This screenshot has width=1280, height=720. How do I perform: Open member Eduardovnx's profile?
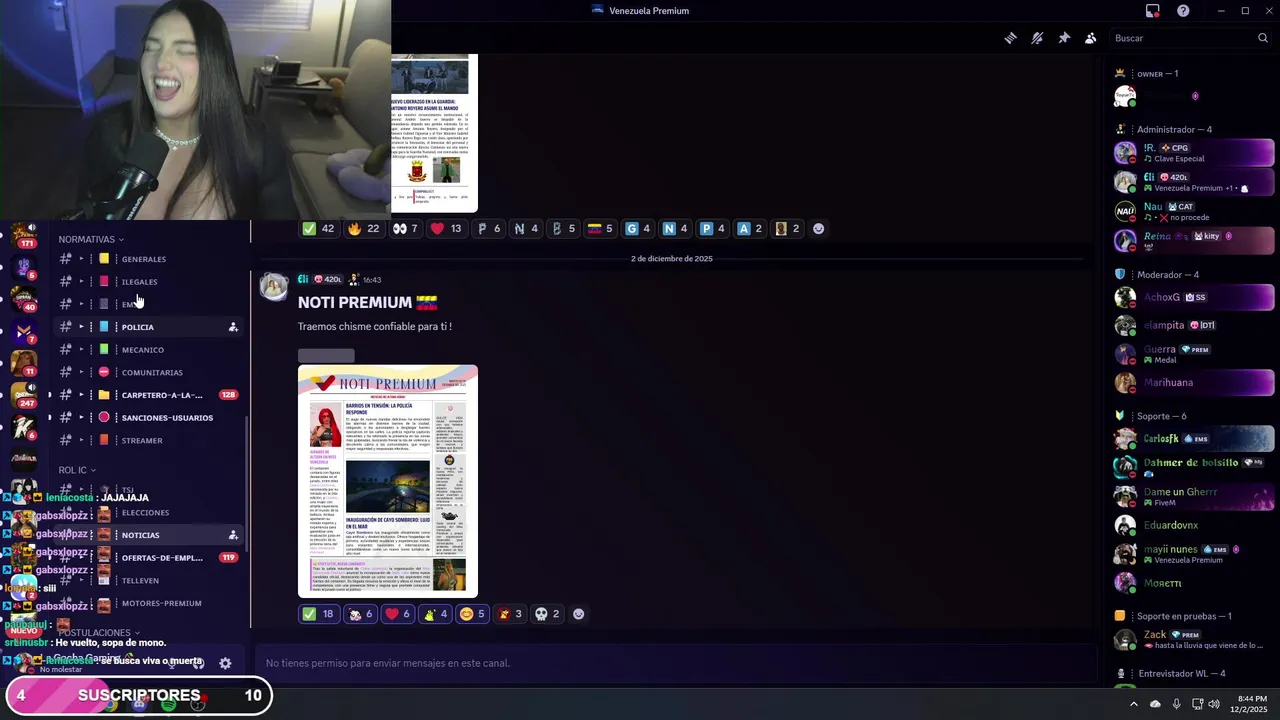[x=1194, y=525]
